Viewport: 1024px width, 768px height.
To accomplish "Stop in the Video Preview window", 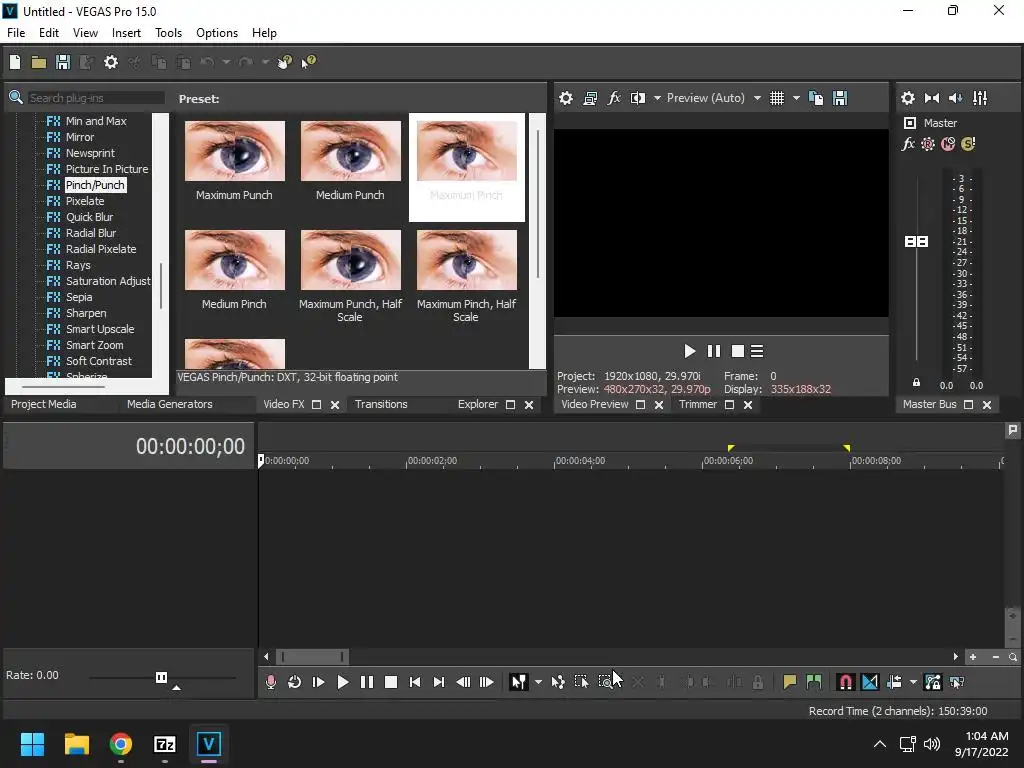I will point(738,351).
